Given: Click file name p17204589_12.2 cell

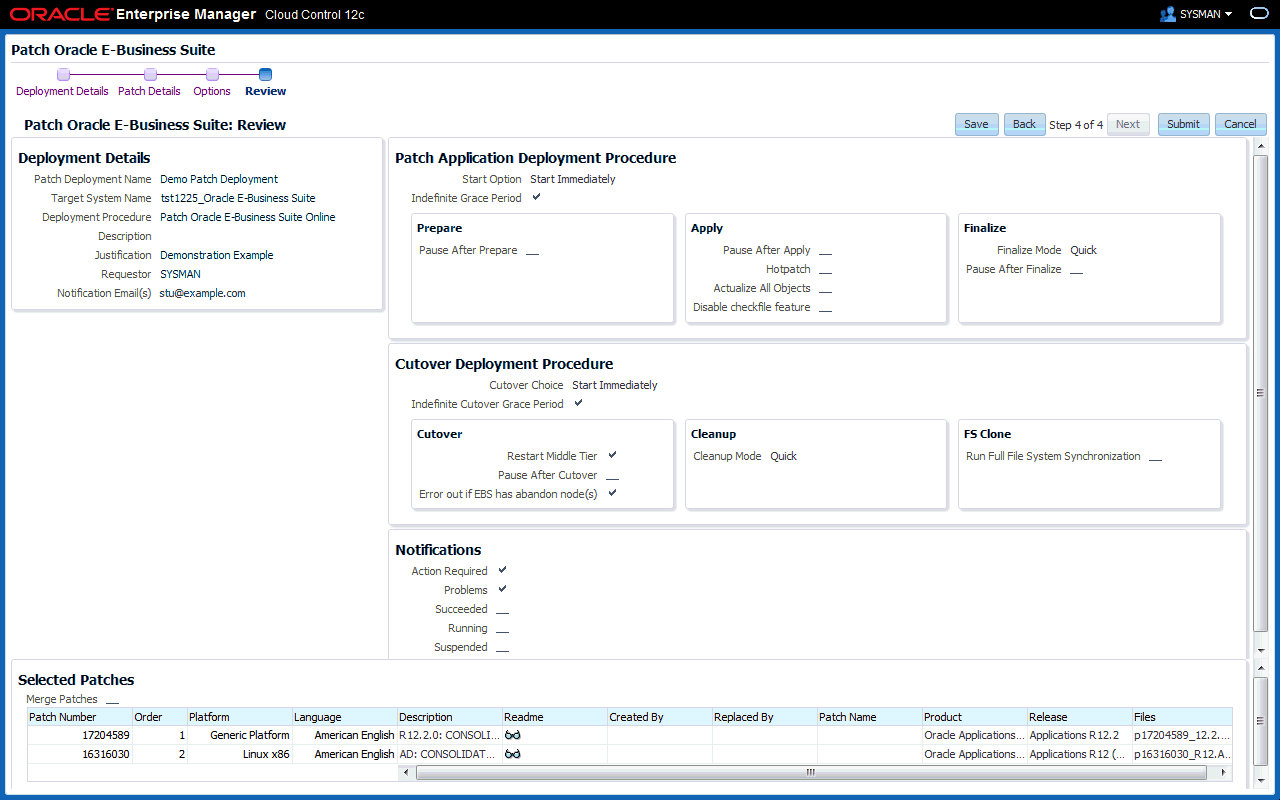Looking at the screenshot, I should click(x=1182, y=735).
